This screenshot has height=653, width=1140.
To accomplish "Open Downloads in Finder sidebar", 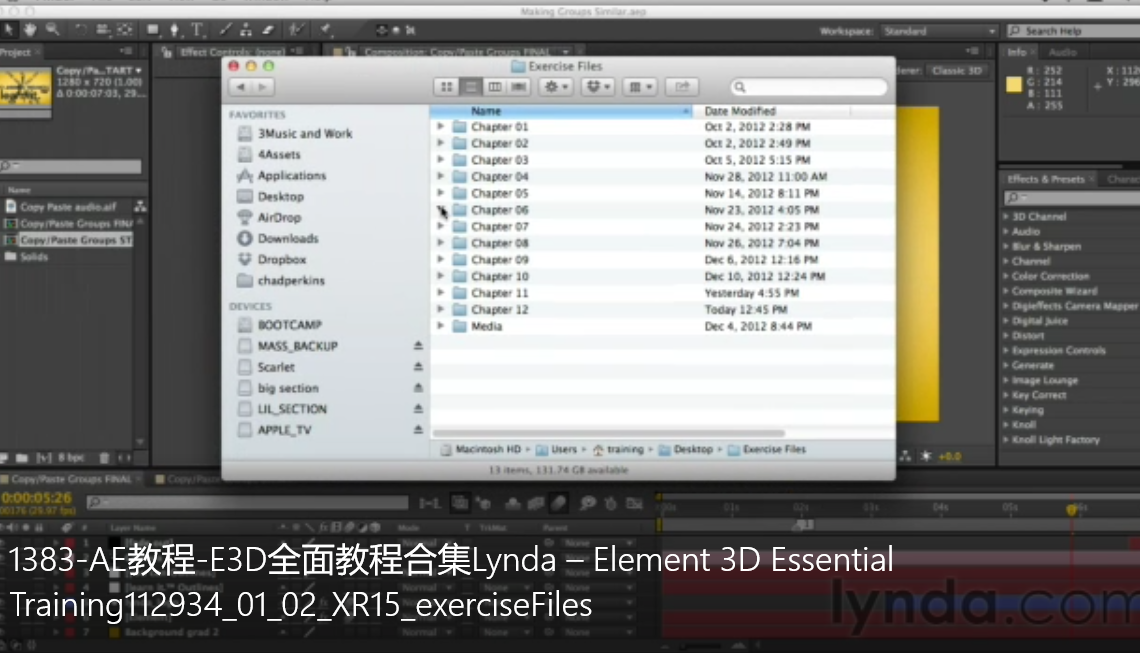I will point(288,239).
